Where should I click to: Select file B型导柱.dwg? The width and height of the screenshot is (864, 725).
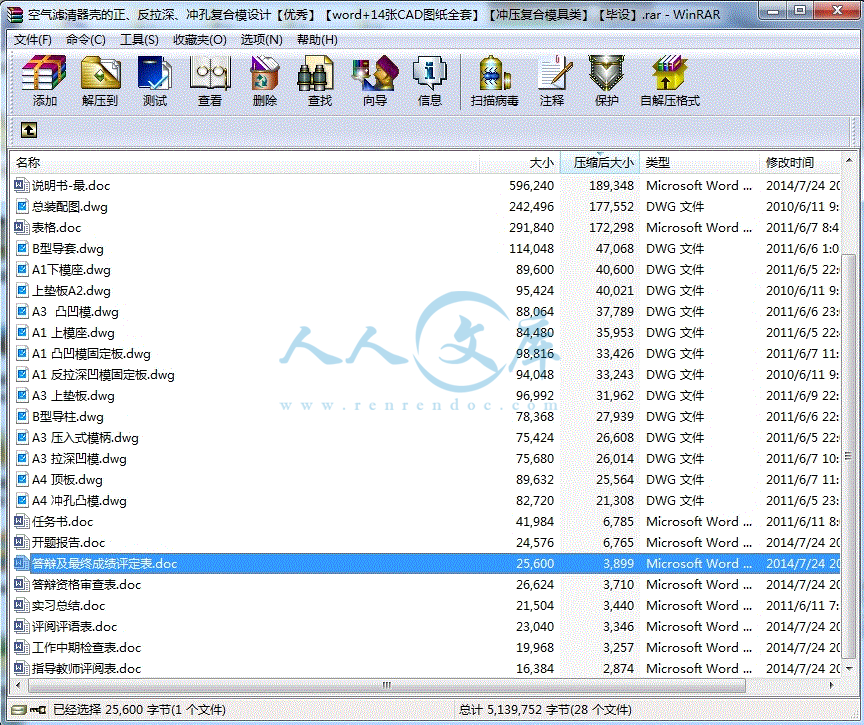click(67, 416)
